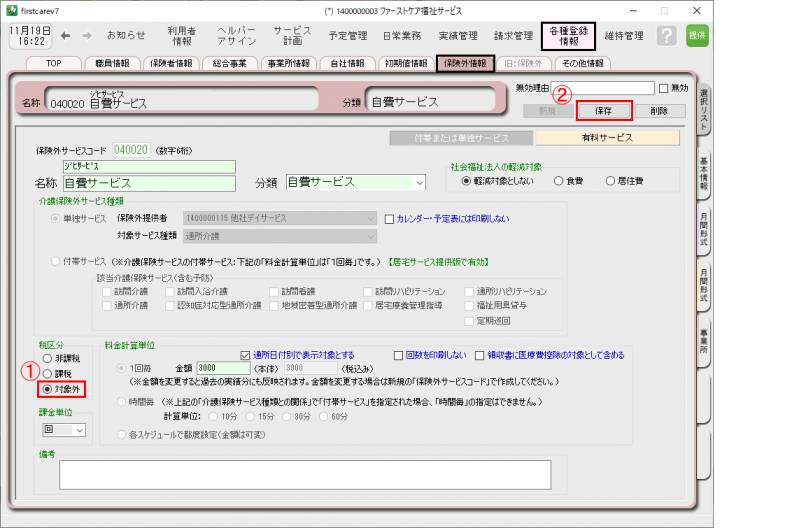This screenshot has width=806, height=528.
Task: Enable 回数を印刷しない checkbox
Action: [397, 354]
